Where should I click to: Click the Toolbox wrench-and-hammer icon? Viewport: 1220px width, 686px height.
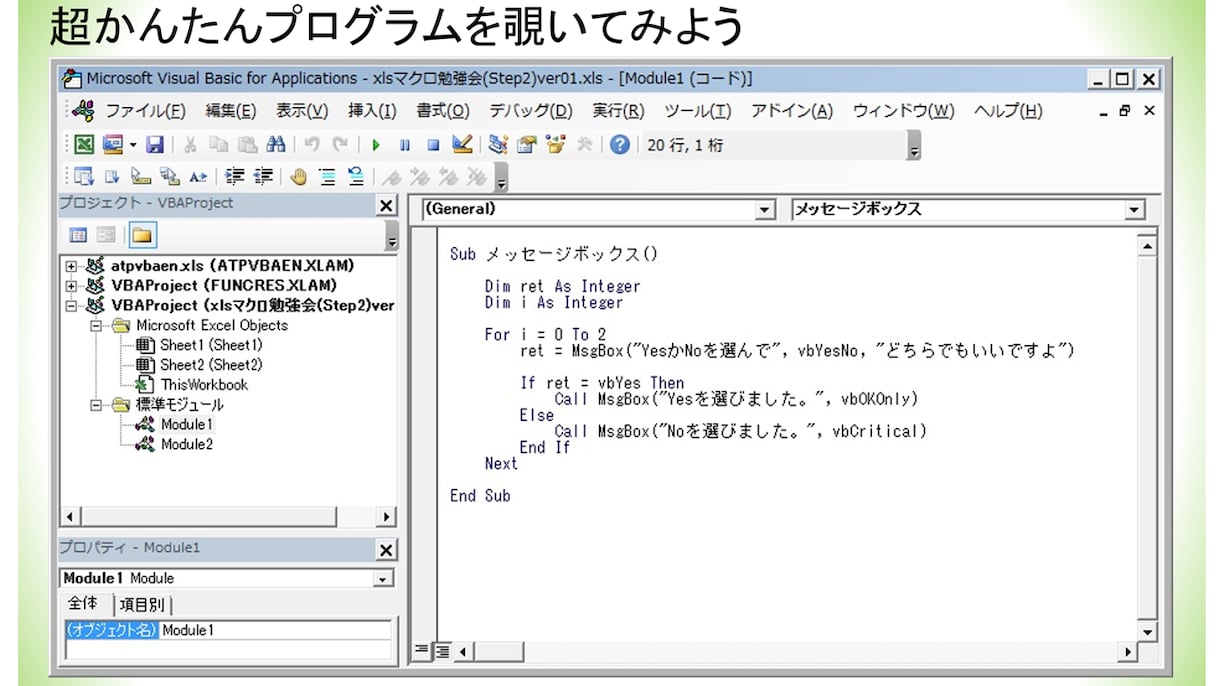coord(584,145)
